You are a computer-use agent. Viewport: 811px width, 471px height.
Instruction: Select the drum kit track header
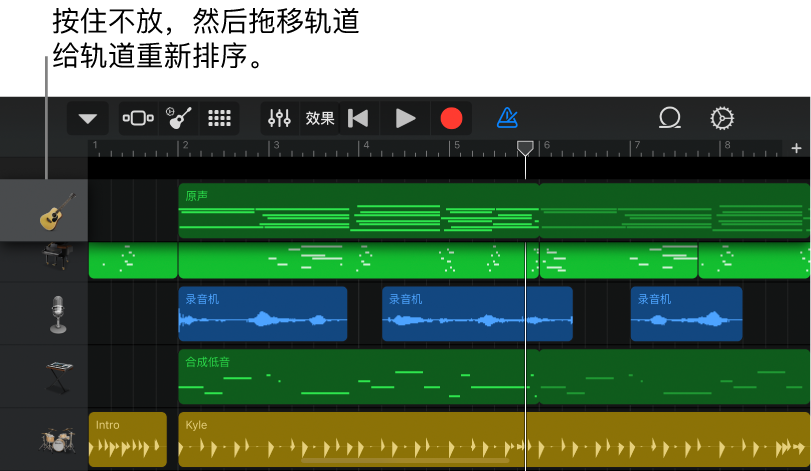(x=44, y=439)
